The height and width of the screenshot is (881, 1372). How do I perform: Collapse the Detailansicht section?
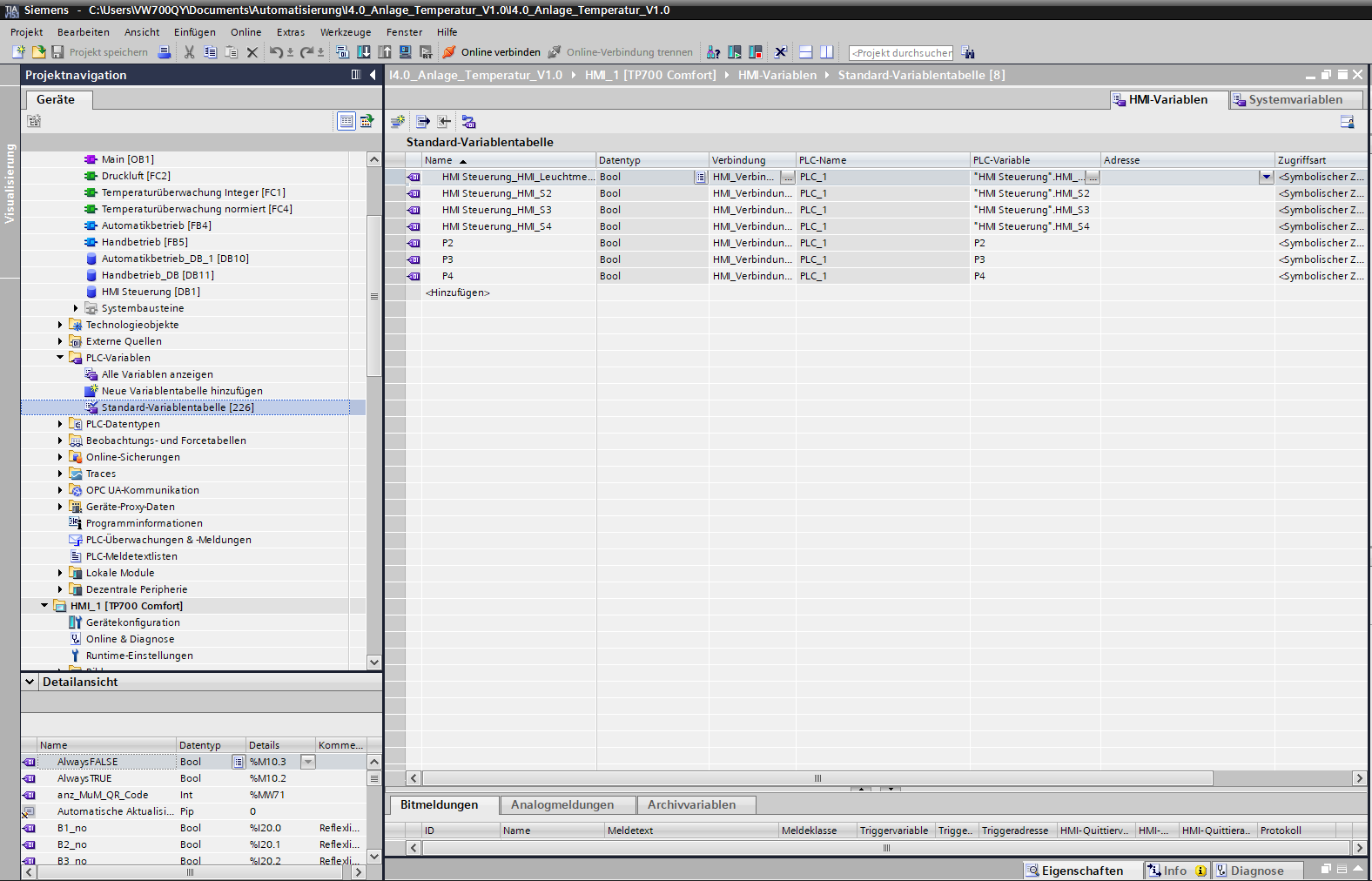30,682
